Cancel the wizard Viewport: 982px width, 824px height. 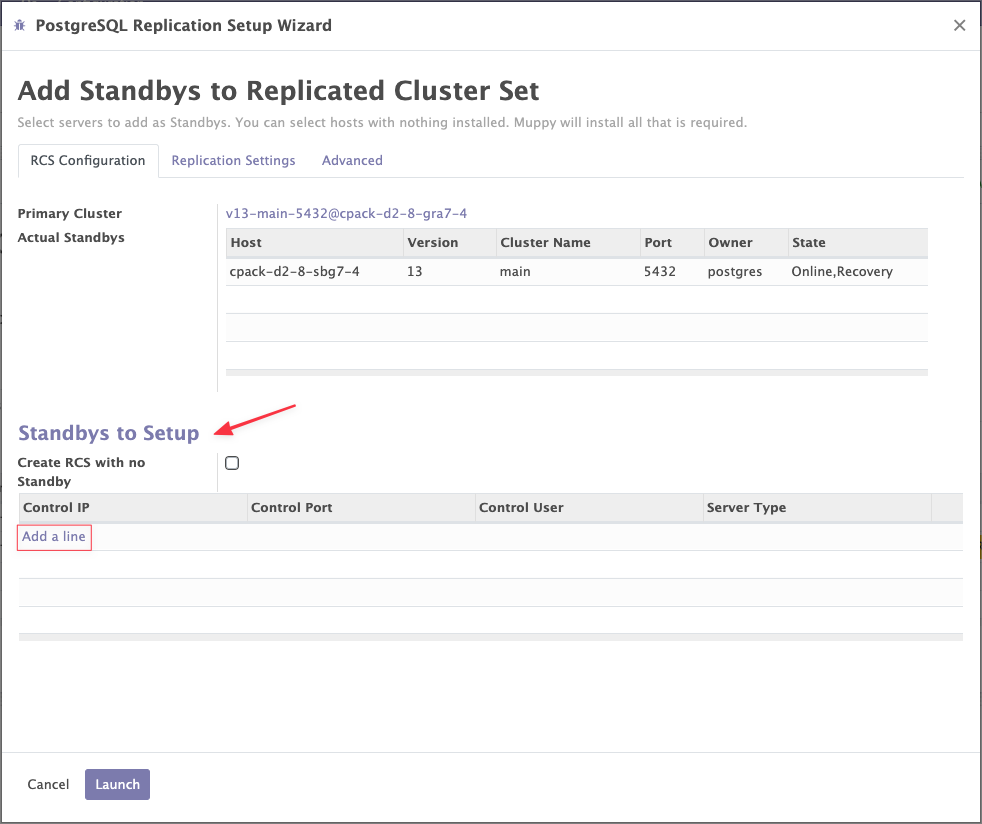tap(48, 785)
